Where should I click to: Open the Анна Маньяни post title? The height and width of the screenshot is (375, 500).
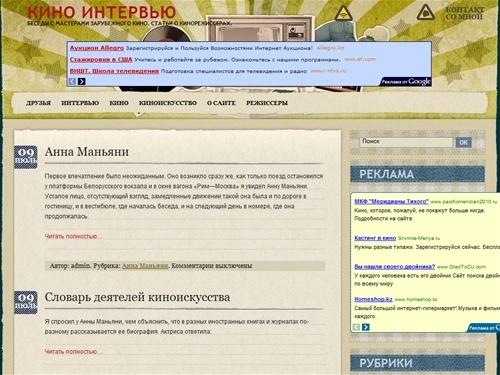pos(87,152)
